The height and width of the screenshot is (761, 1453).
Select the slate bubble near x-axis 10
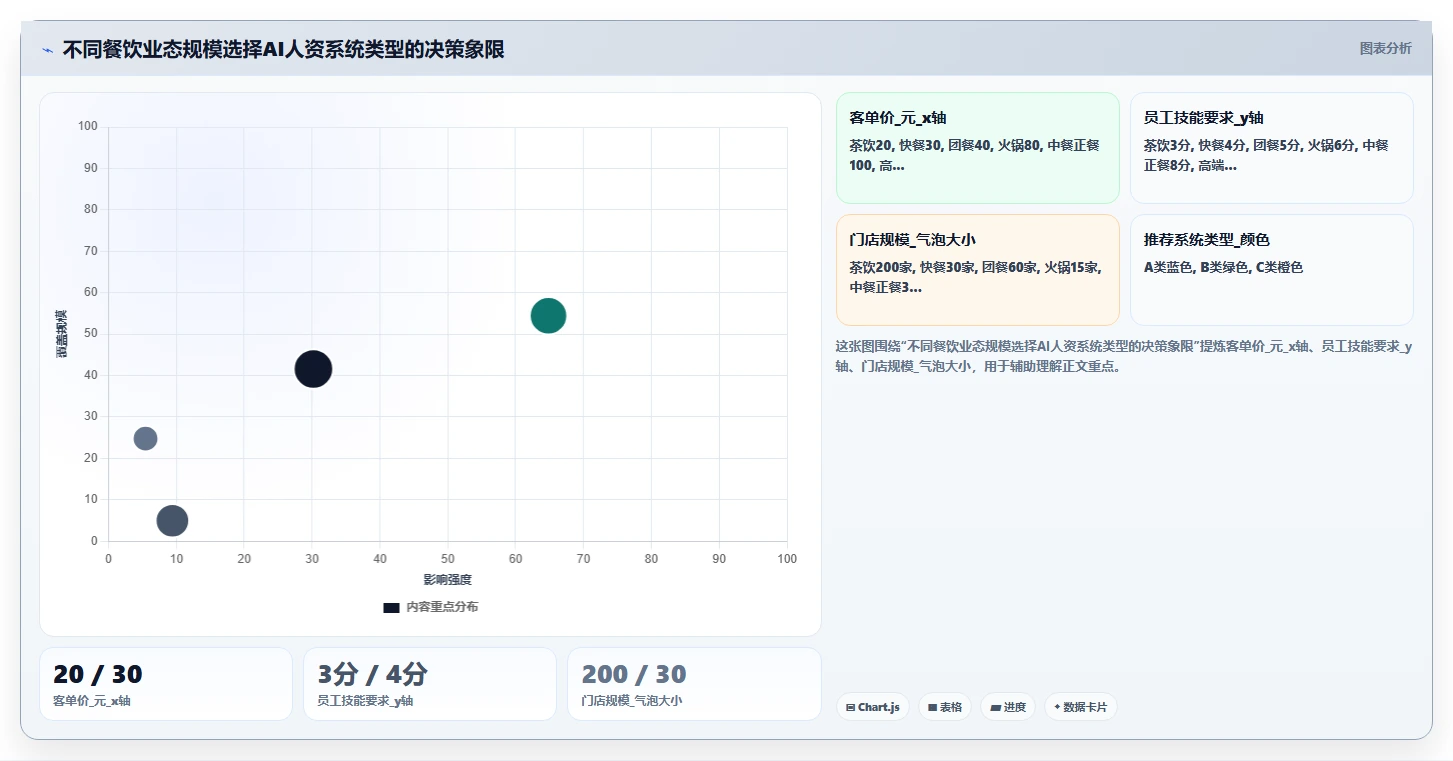172,520
